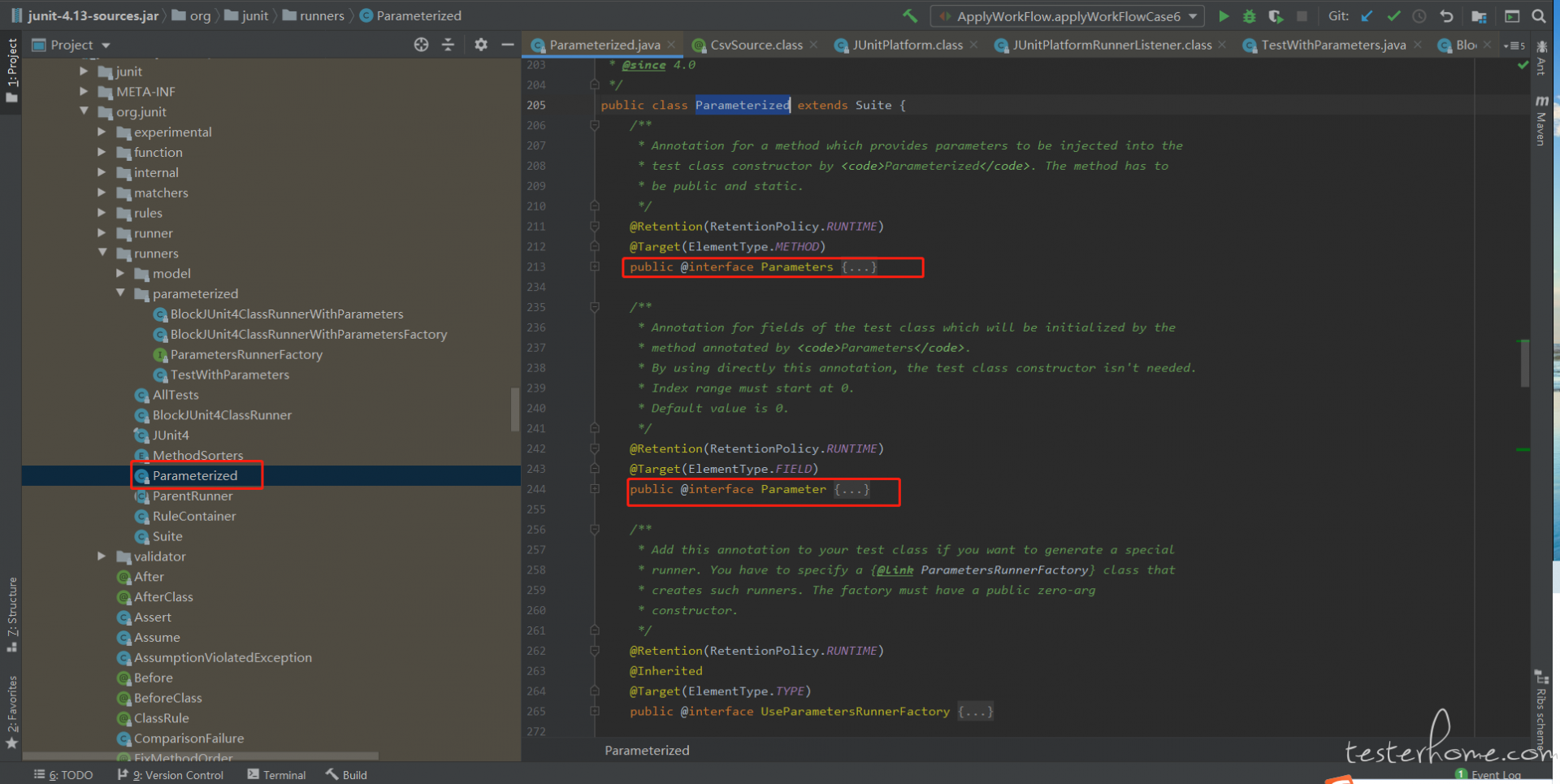Click the Project panel horizontal scrollbar
The height and width of the screenshot is (784, 1560).
(200, 756)
